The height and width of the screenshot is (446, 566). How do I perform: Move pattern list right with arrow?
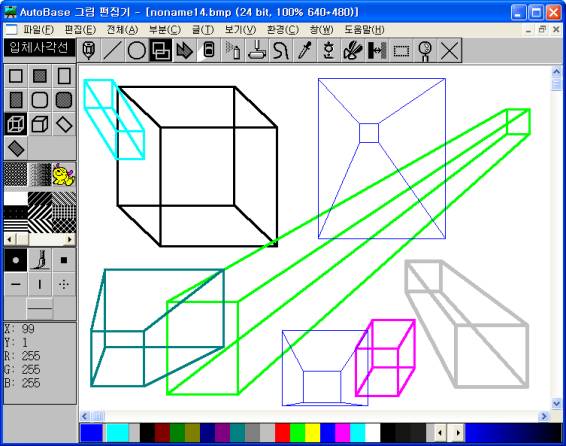[x=70, y=239]
